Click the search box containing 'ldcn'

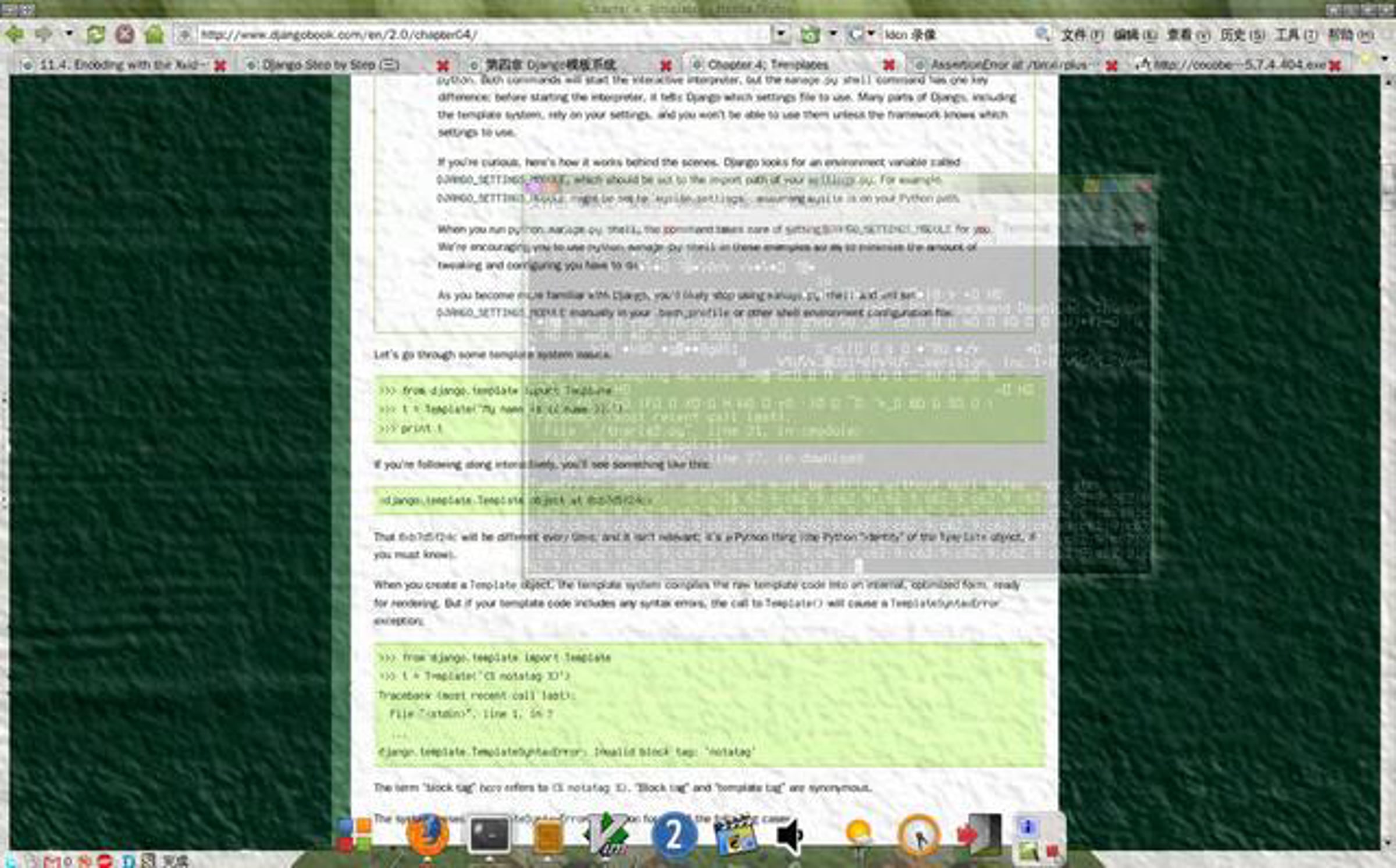coord(957,35)
